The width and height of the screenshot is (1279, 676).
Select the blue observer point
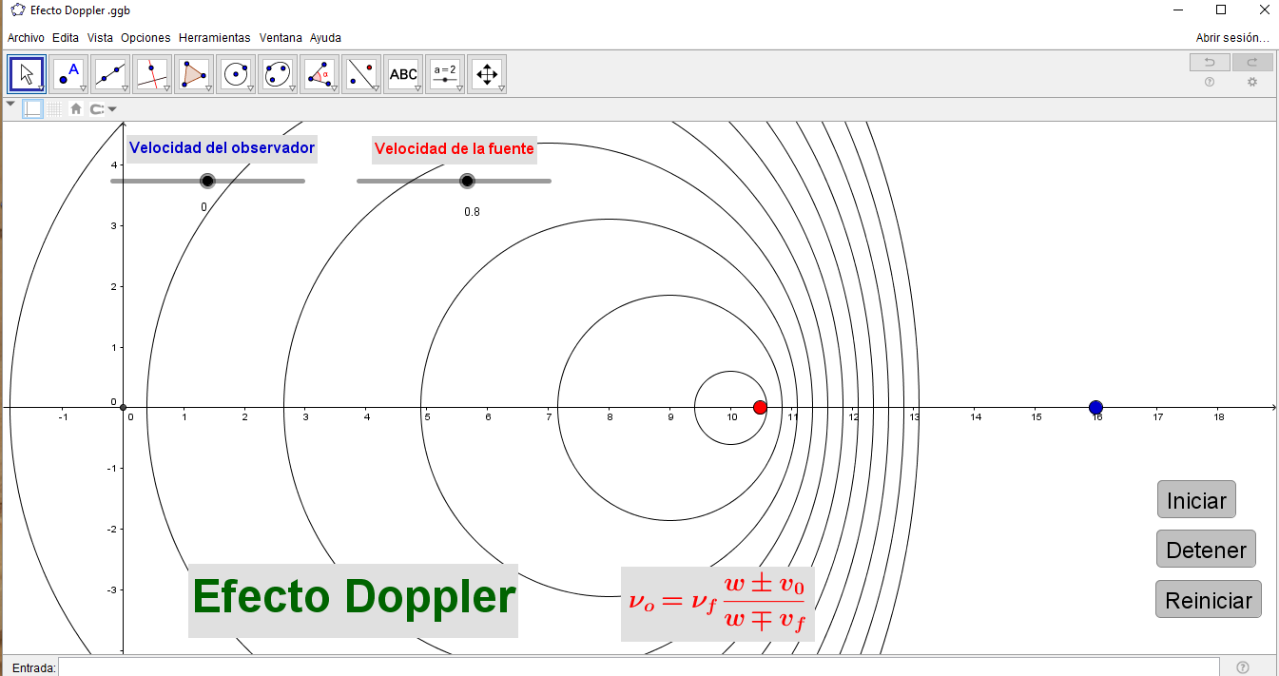(1096, 407)
